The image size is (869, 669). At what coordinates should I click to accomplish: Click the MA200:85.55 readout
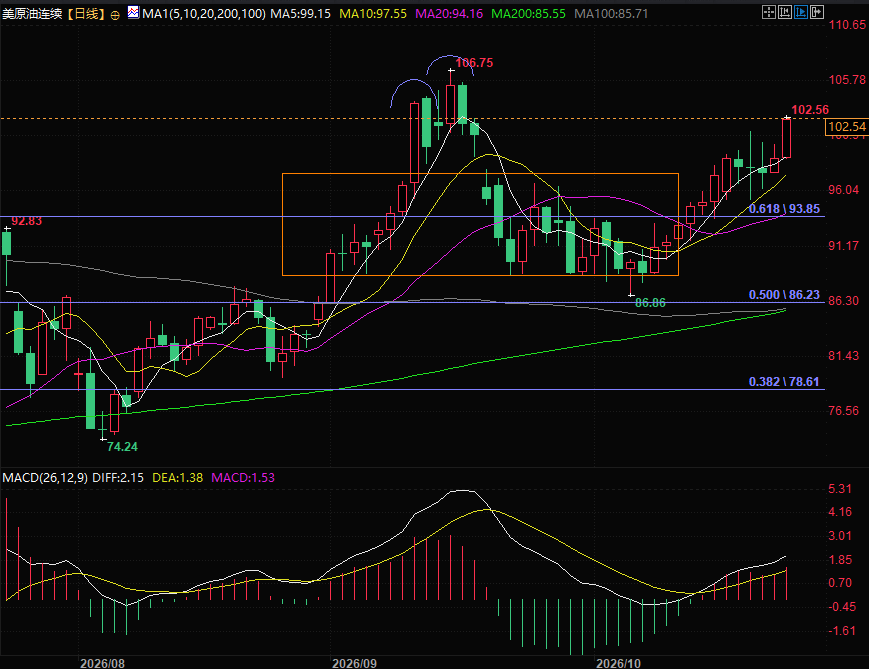[x=529, y=14]
